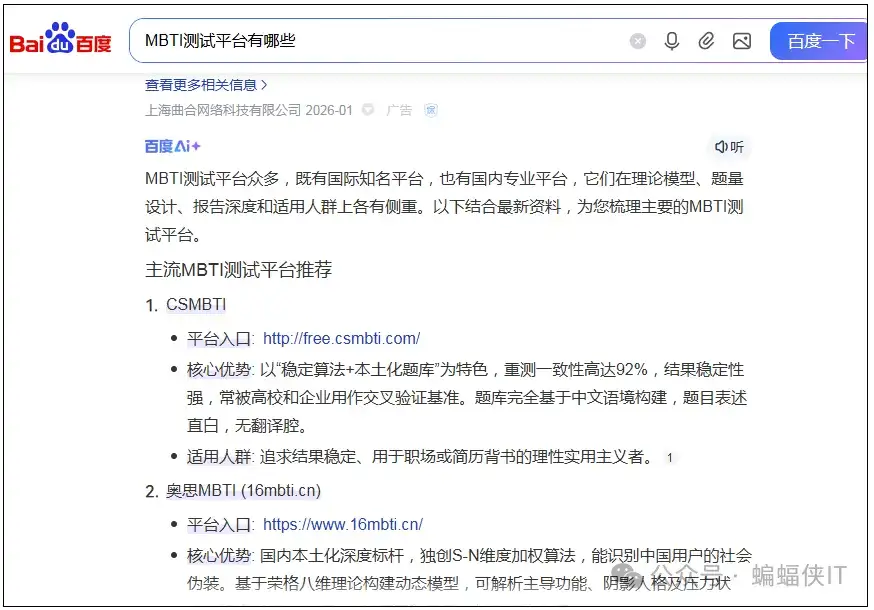Start voice search with microphone icon
The image size is (874, 610).
click(672, 41)
